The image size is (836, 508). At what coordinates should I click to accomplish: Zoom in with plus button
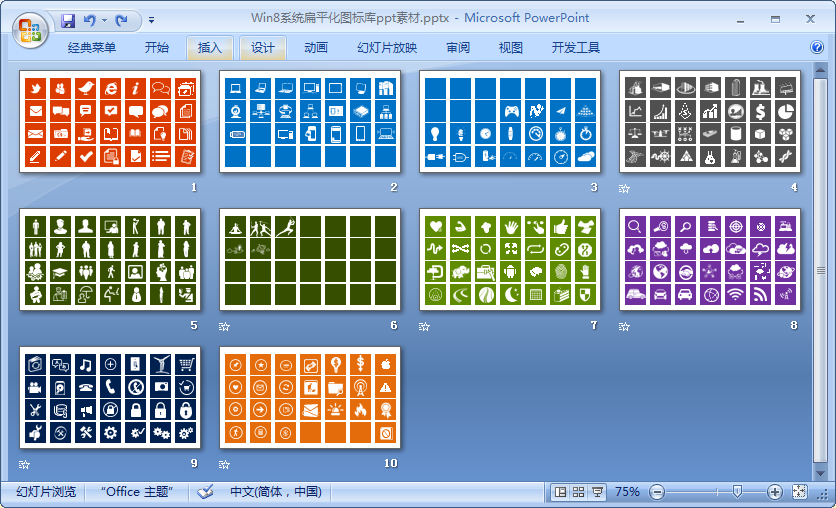[x=775, y=492]
